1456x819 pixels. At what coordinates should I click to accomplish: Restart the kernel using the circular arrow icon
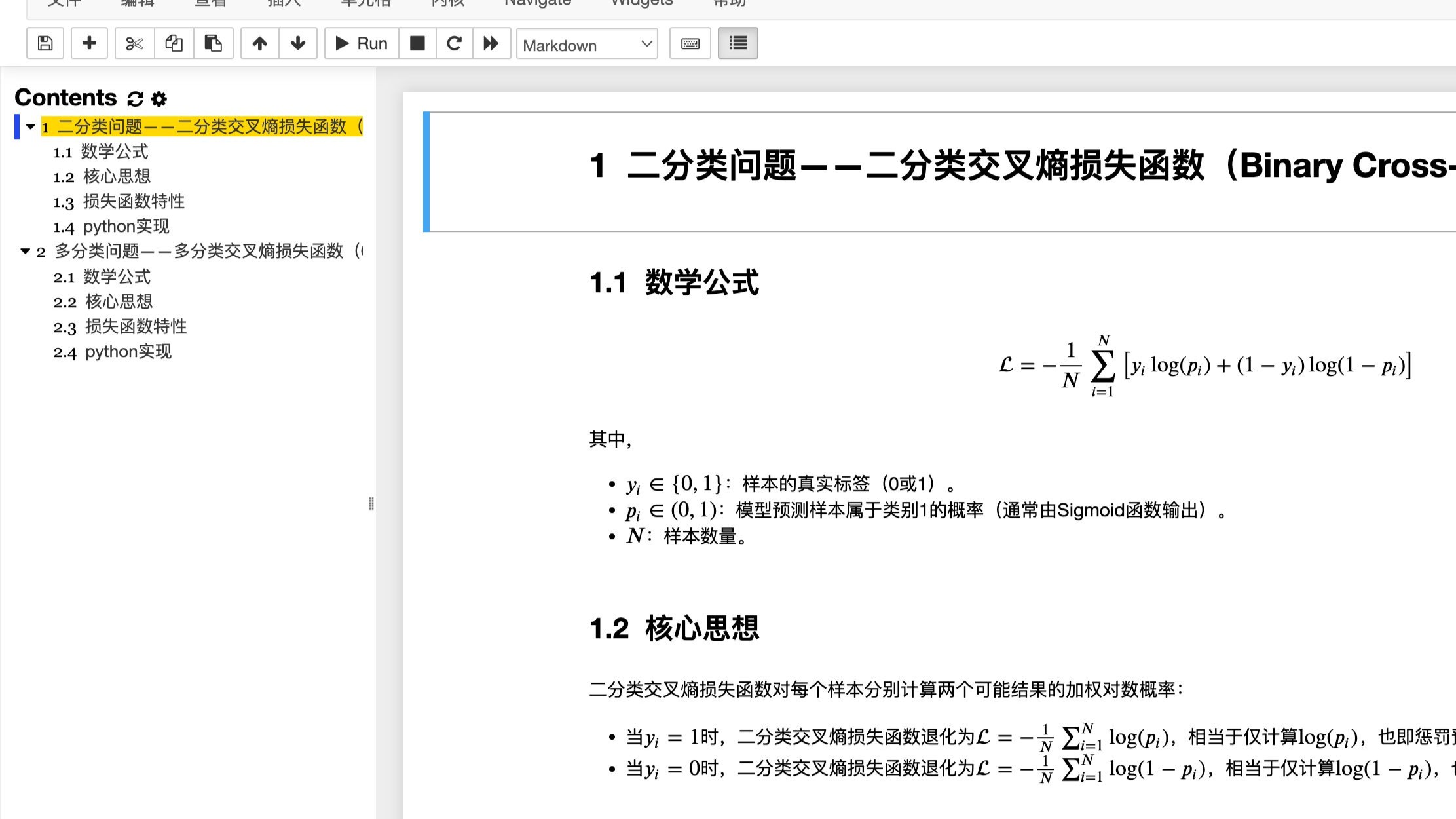pos(455,43)
